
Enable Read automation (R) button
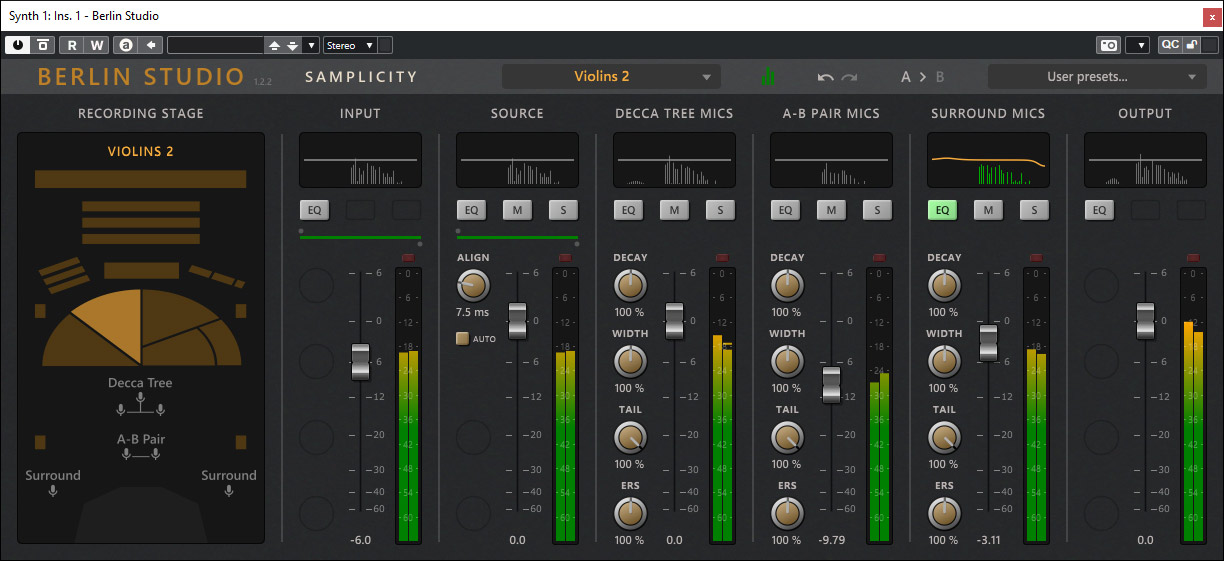72,45
